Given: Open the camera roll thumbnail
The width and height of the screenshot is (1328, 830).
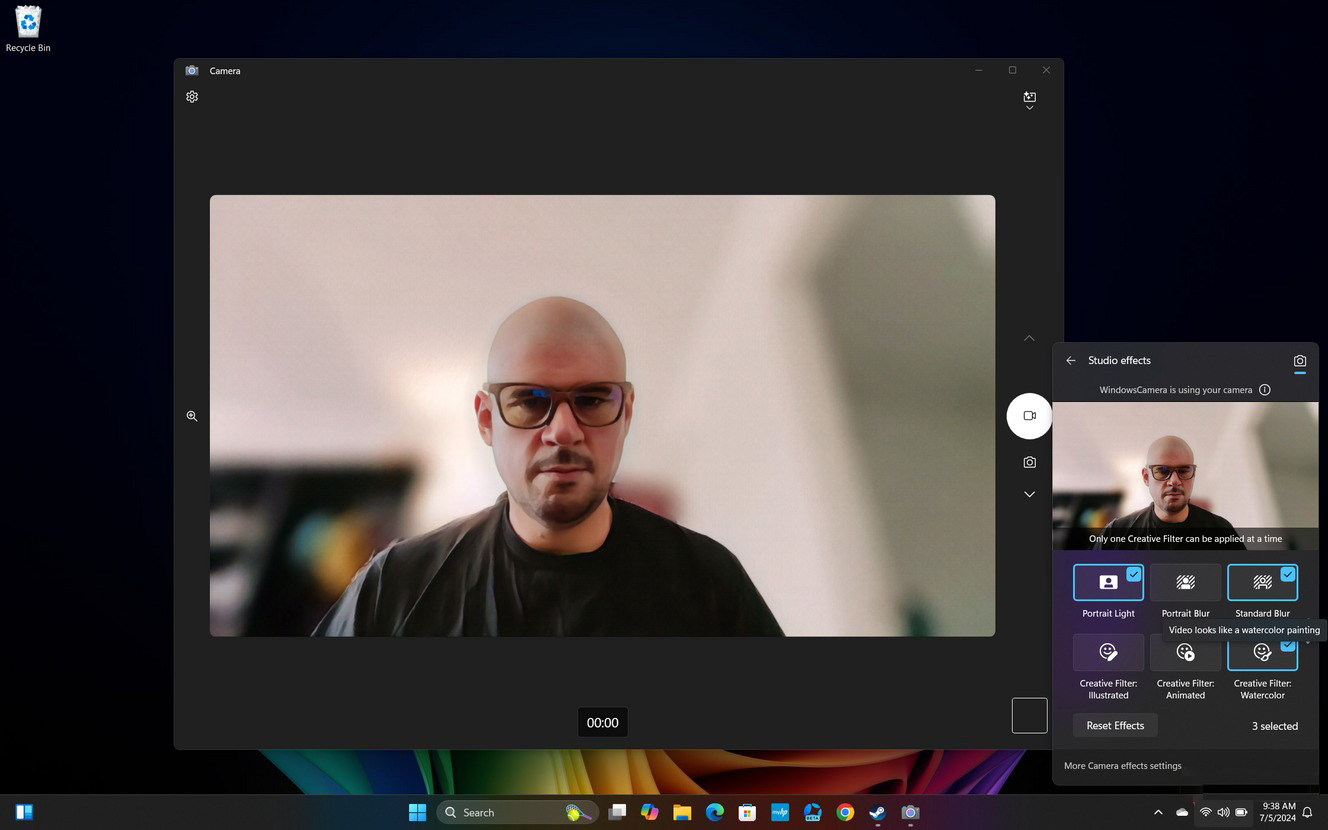Looking at the screenshot, I should point(1029,716).
